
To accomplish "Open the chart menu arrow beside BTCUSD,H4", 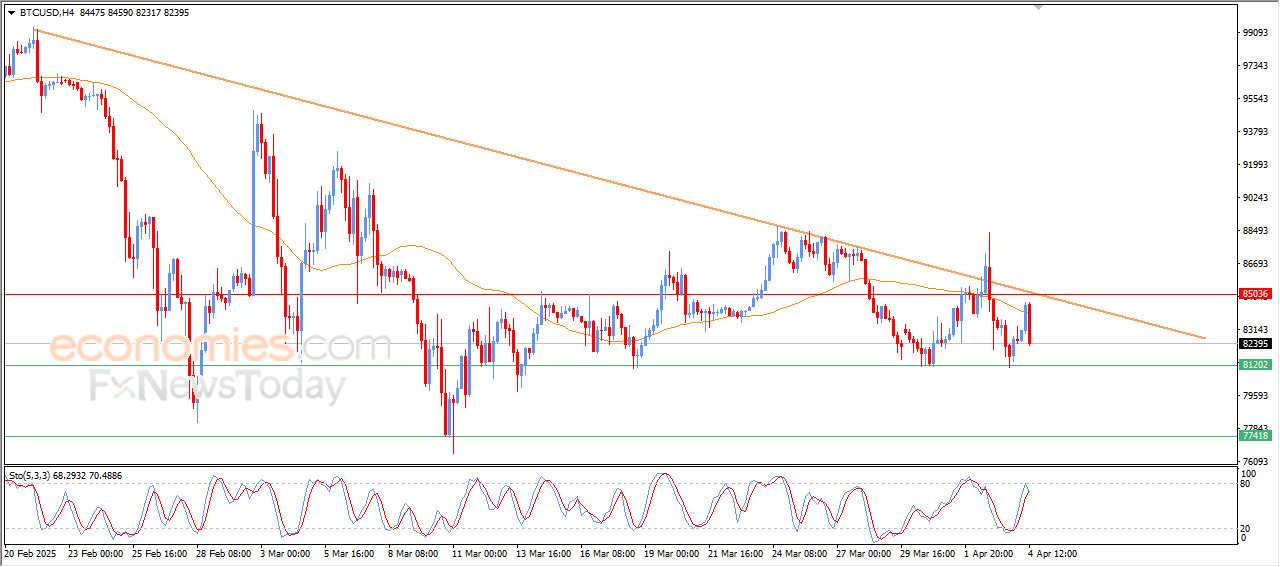I will pyautogui.click(x=11, y=13).
